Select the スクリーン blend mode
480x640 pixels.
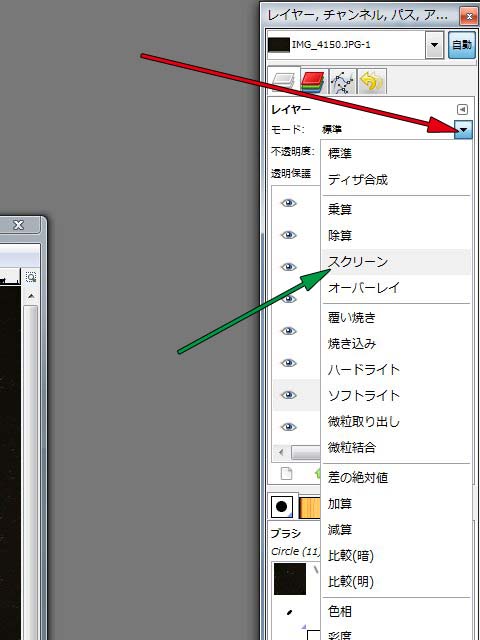(396, 262)
